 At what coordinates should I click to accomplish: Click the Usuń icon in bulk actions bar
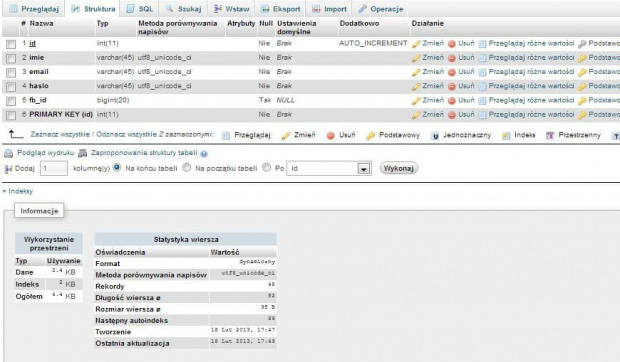[x=331, y=136]
